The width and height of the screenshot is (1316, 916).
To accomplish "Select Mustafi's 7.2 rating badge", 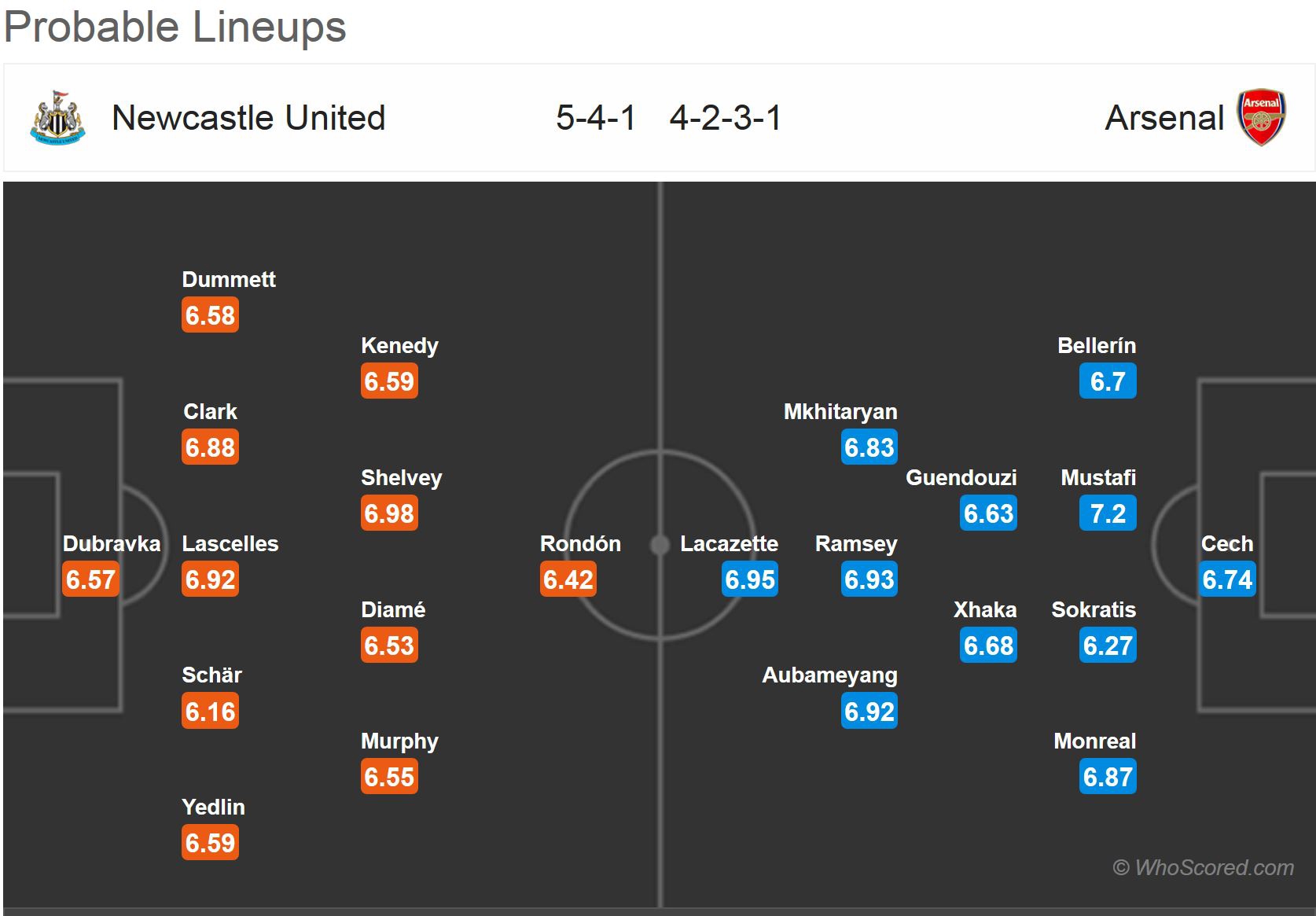I will pyautogui.click(x=1108, y=513).
